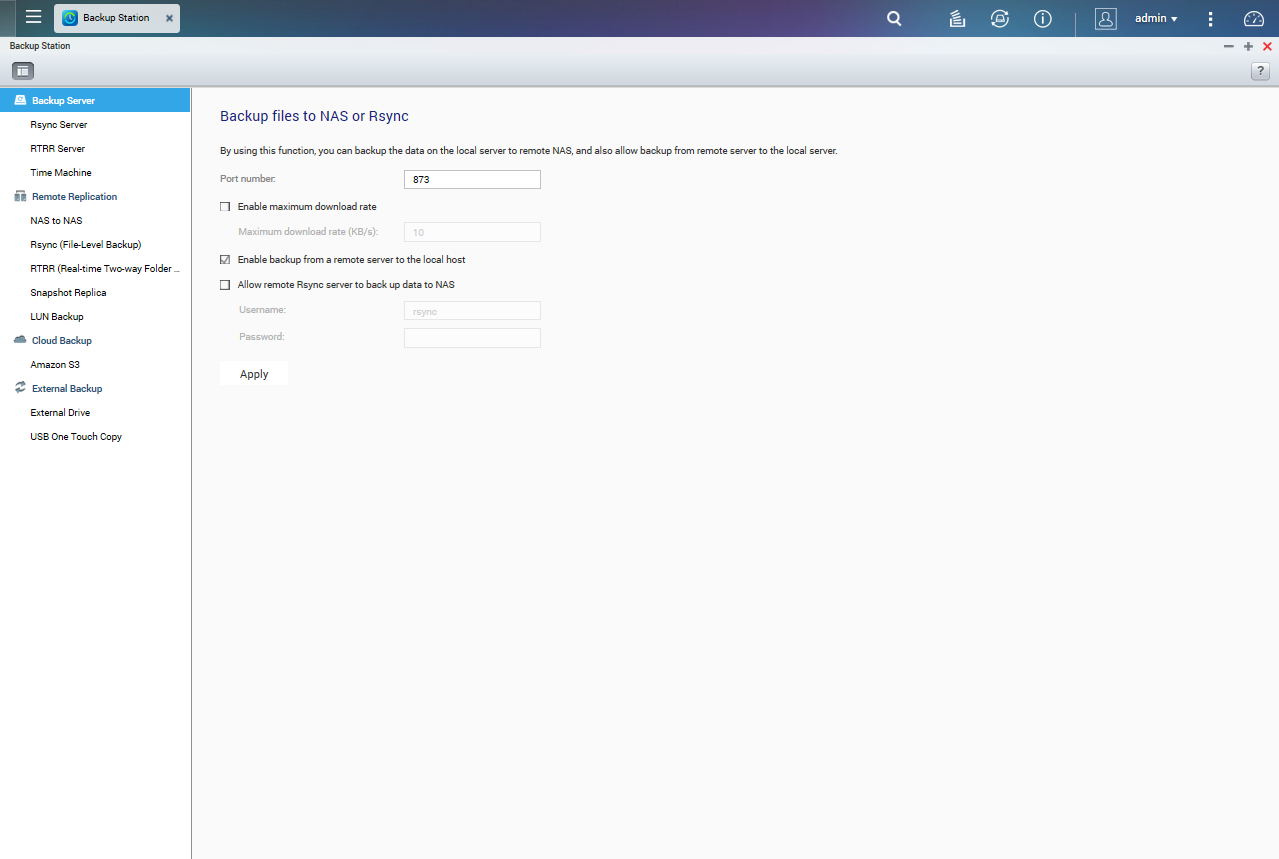This screenshot has height=859, width=1279.
Task: Open NAS to NAS replication
Action: 56,221
